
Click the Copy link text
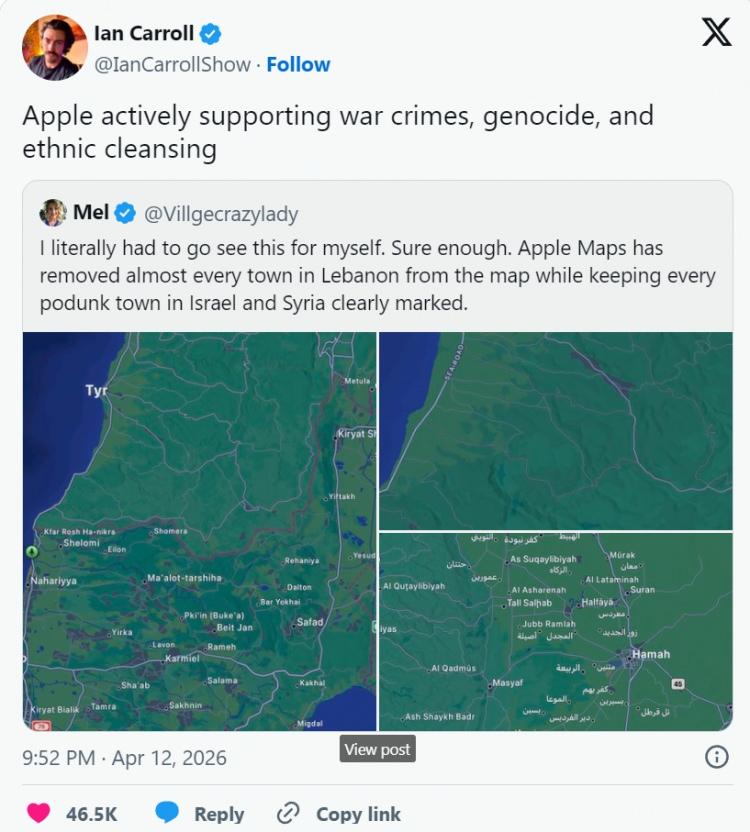pyautogui.click(x=358, y=814)
